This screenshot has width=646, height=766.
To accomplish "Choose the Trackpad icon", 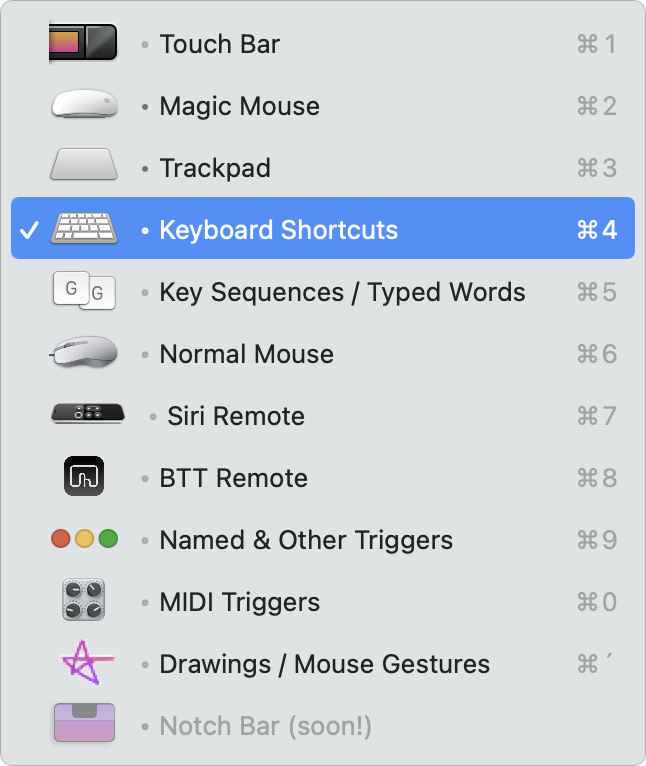I will pyautogui.click(x=84, y=165).
